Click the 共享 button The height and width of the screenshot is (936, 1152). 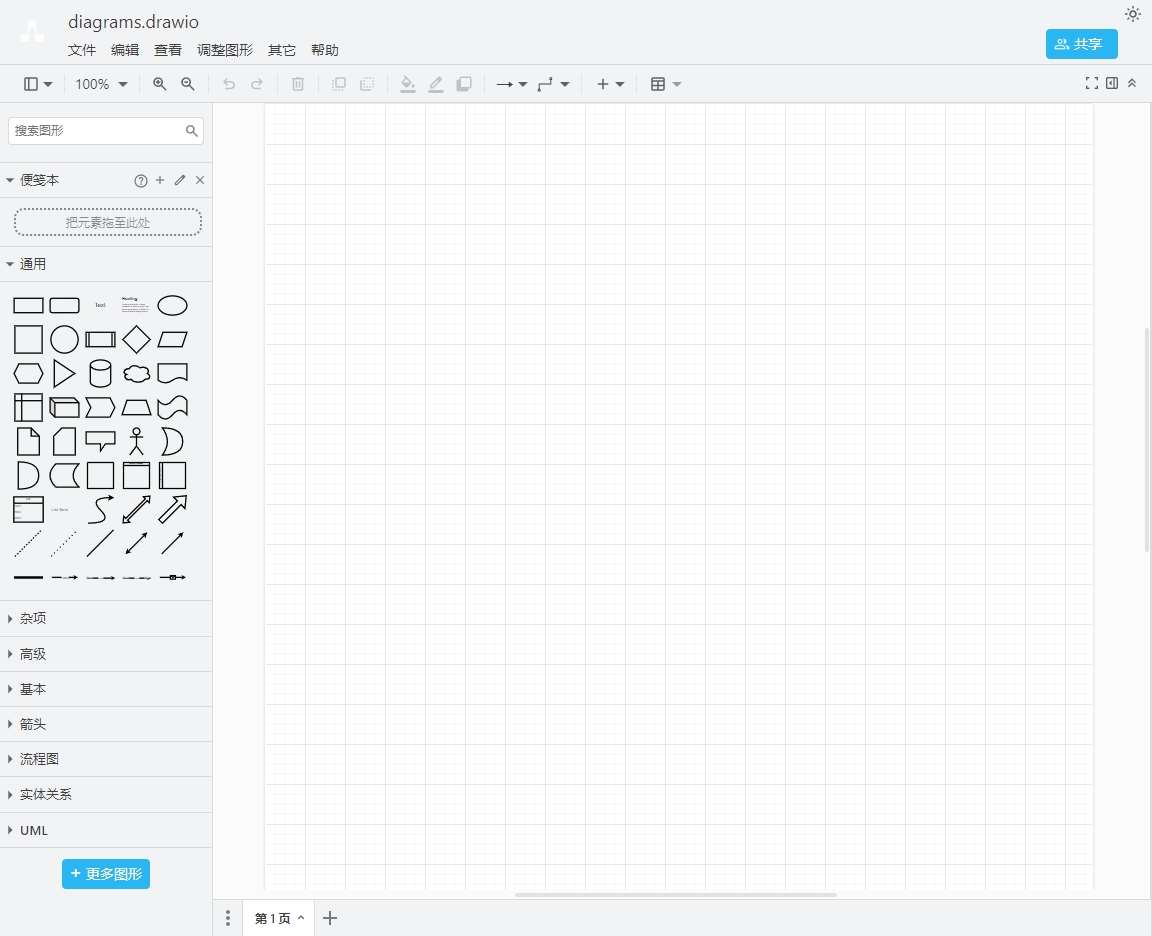coord(1081,44)
